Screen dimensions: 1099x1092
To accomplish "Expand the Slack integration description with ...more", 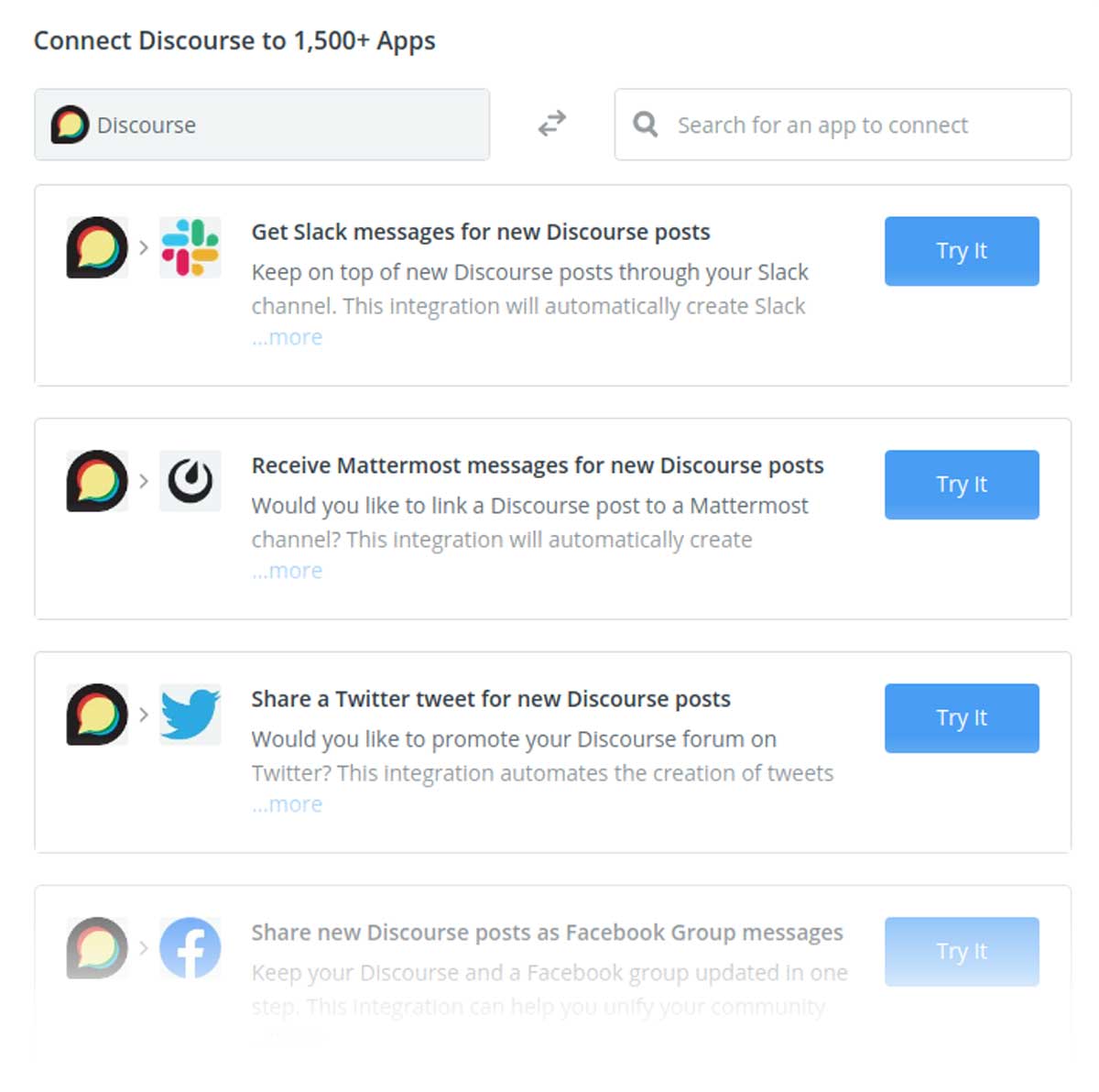I will pos(286,337).
